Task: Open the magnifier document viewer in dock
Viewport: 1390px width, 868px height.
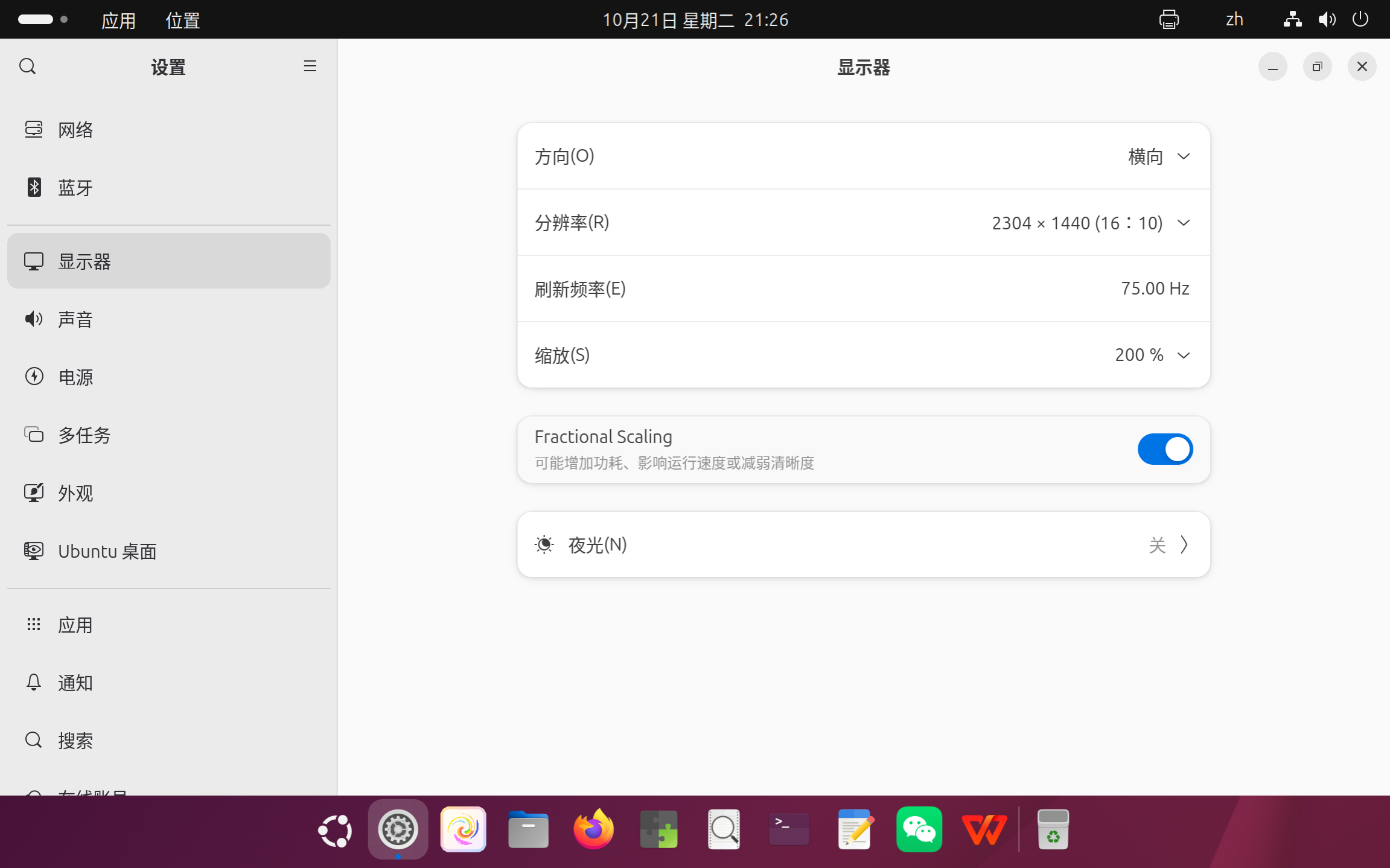Action: [x=724, y=829]
